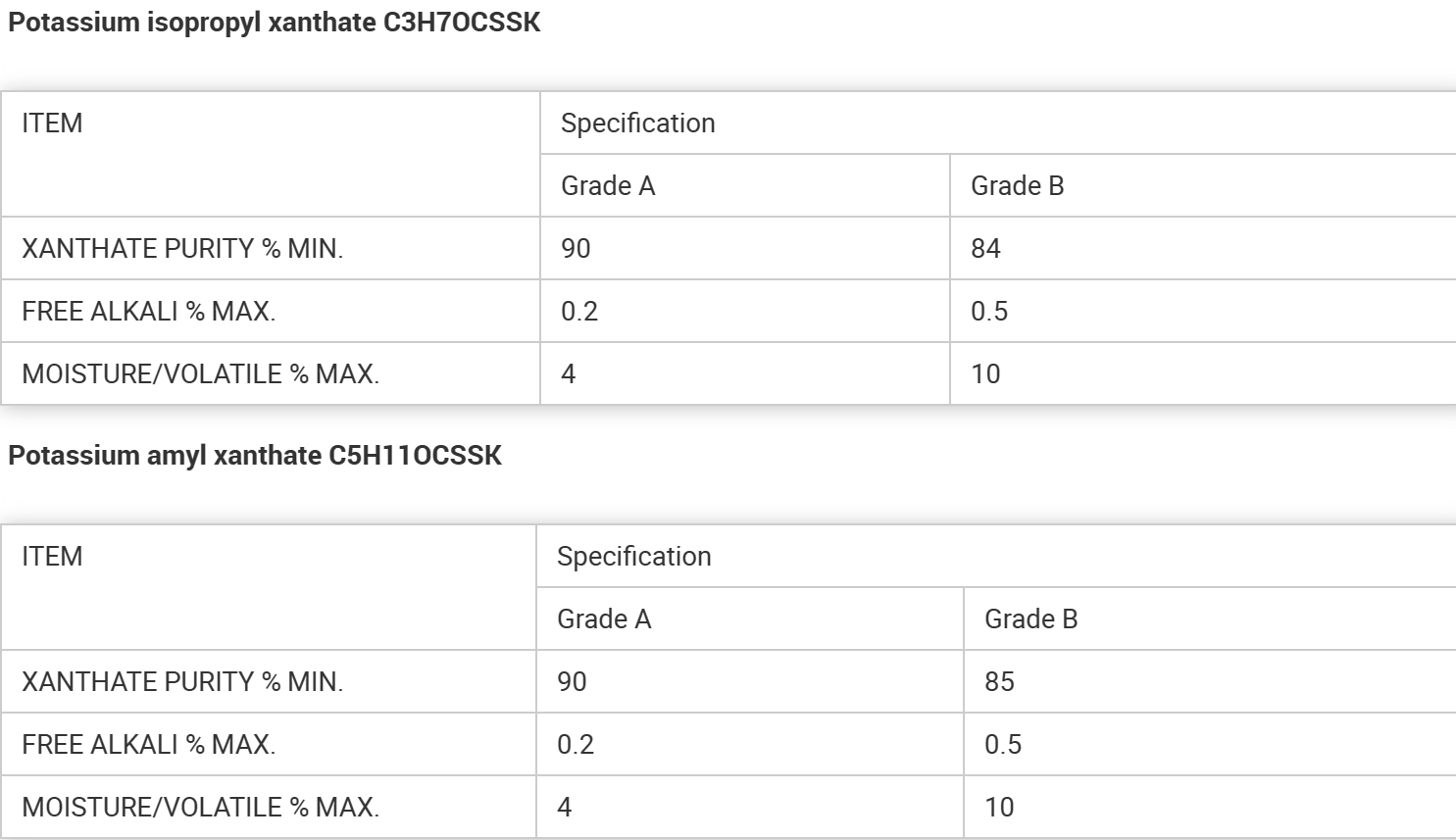This screenshot has height=840, width=1456.
Task: Click Grade B column header in amyl table
Action: pos(1030,619)
